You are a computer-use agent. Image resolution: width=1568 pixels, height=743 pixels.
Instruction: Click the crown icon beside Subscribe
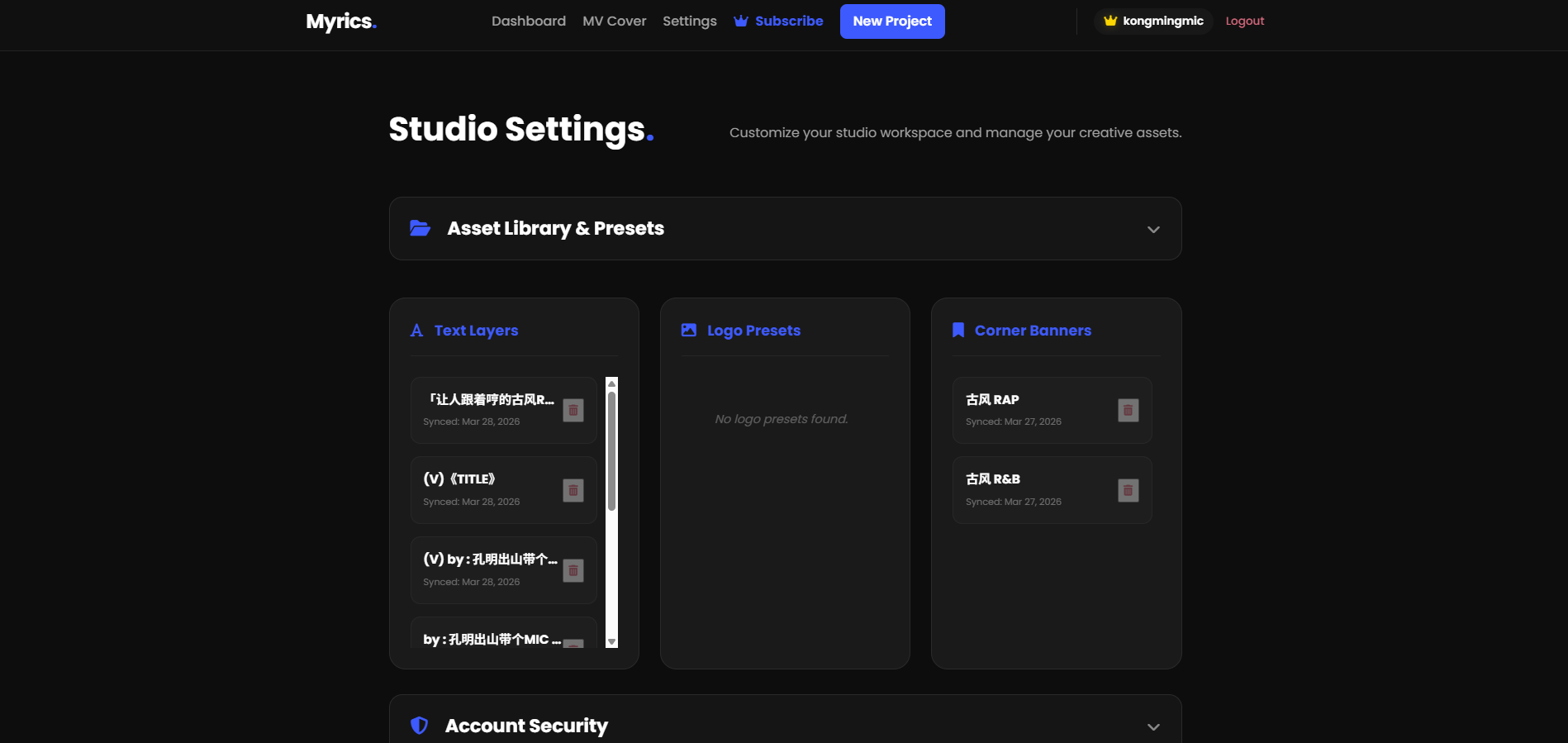pos(741,21)
